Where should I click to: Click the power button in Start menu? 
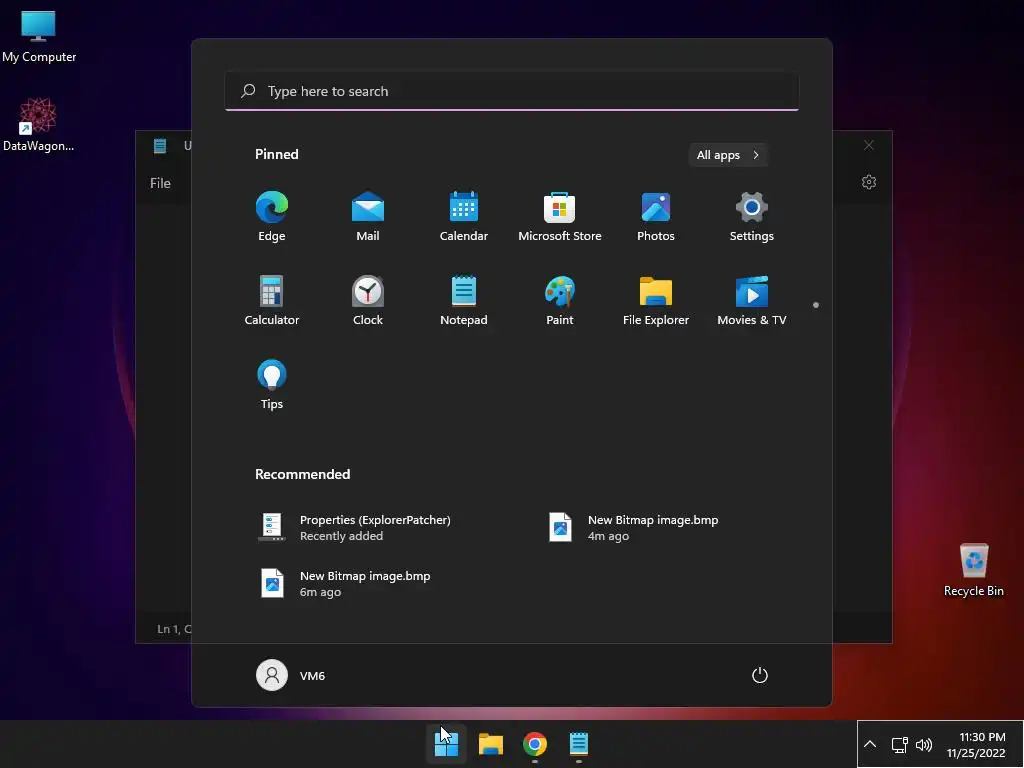(760, 675)
